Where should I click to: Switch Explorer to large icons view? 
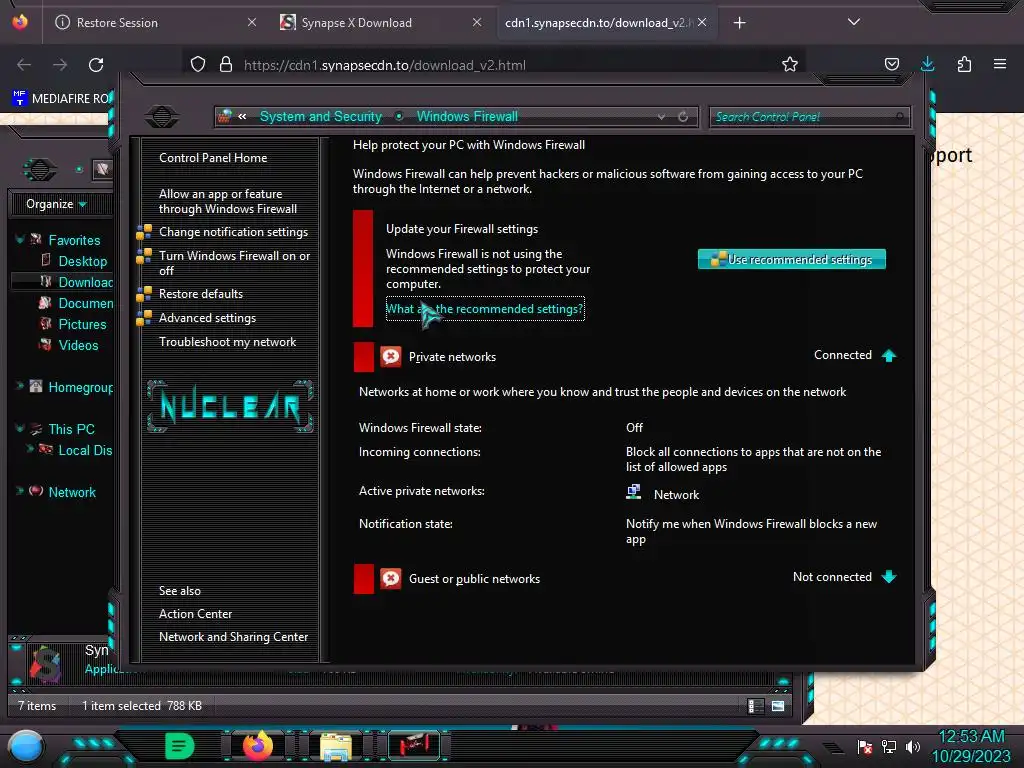coord(778,706)
